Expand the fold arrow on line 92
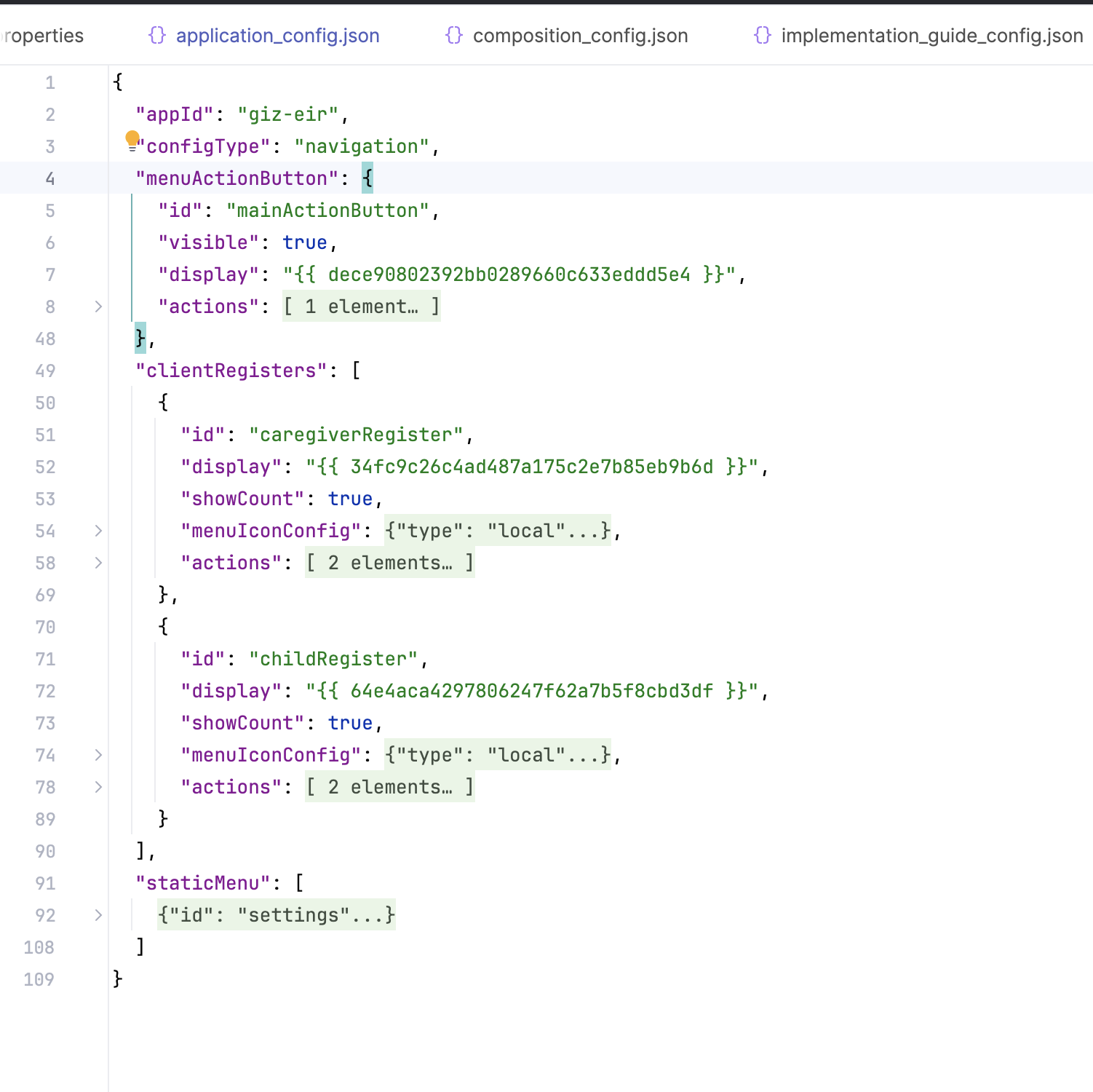Viewport: 1093px width, 1092px height. point(98,915)
